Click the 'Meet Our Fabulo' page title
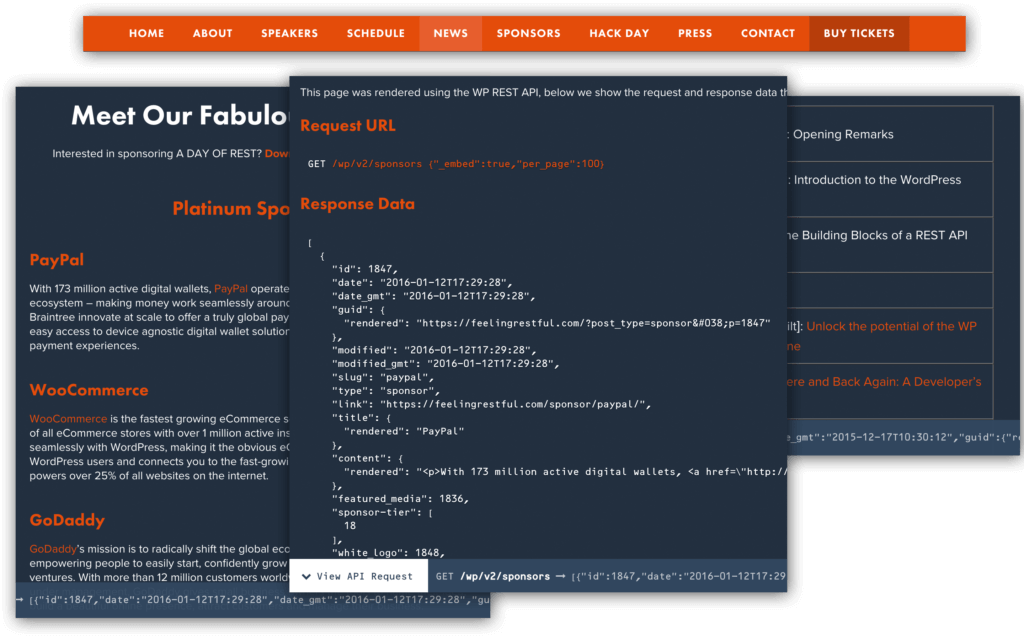Viewport: 1024px width, 640px height. (x=180, y=116)
